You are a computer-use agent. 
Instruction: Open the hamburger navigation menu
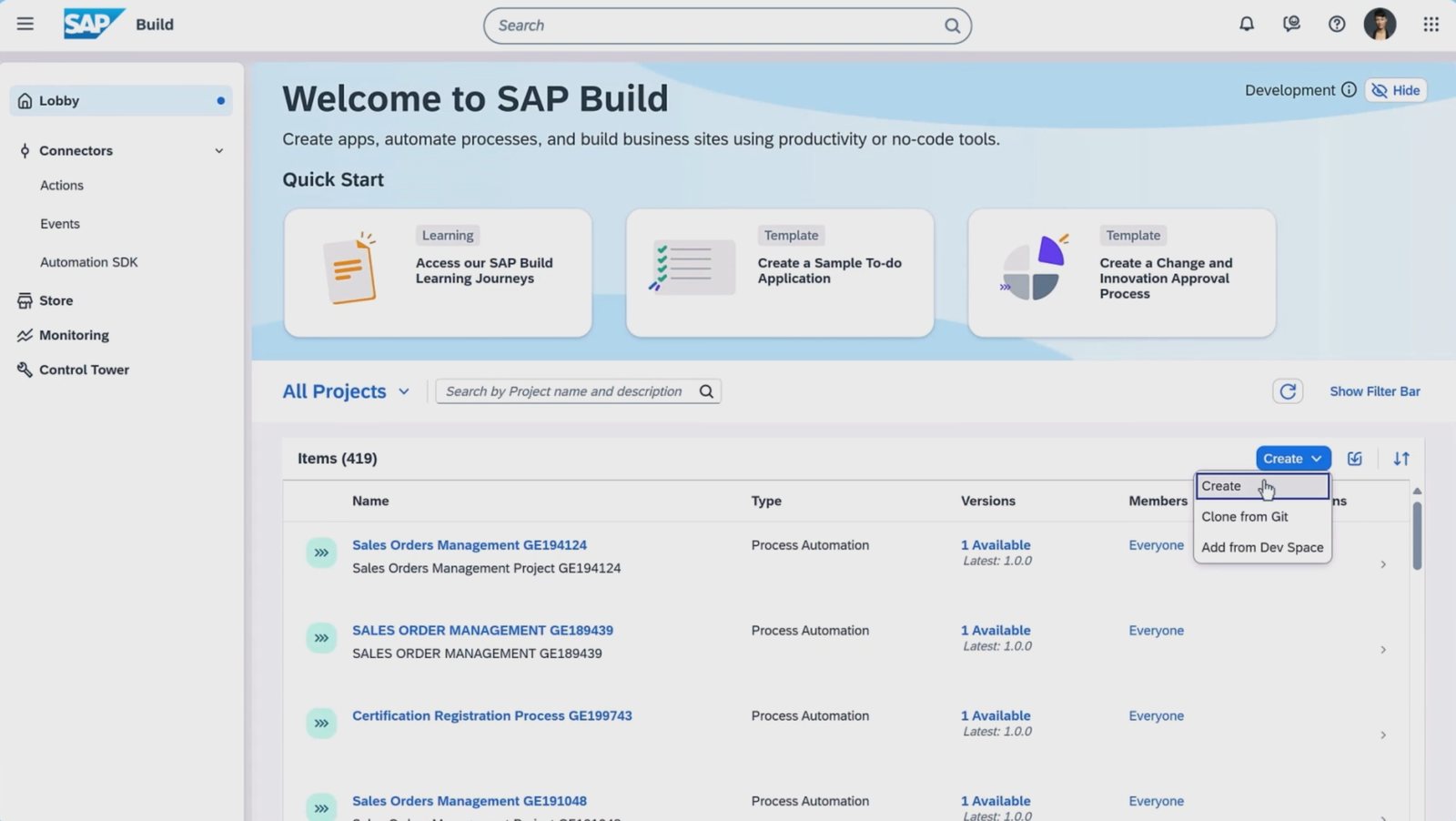pyautogui.click(x=25, y=24)
